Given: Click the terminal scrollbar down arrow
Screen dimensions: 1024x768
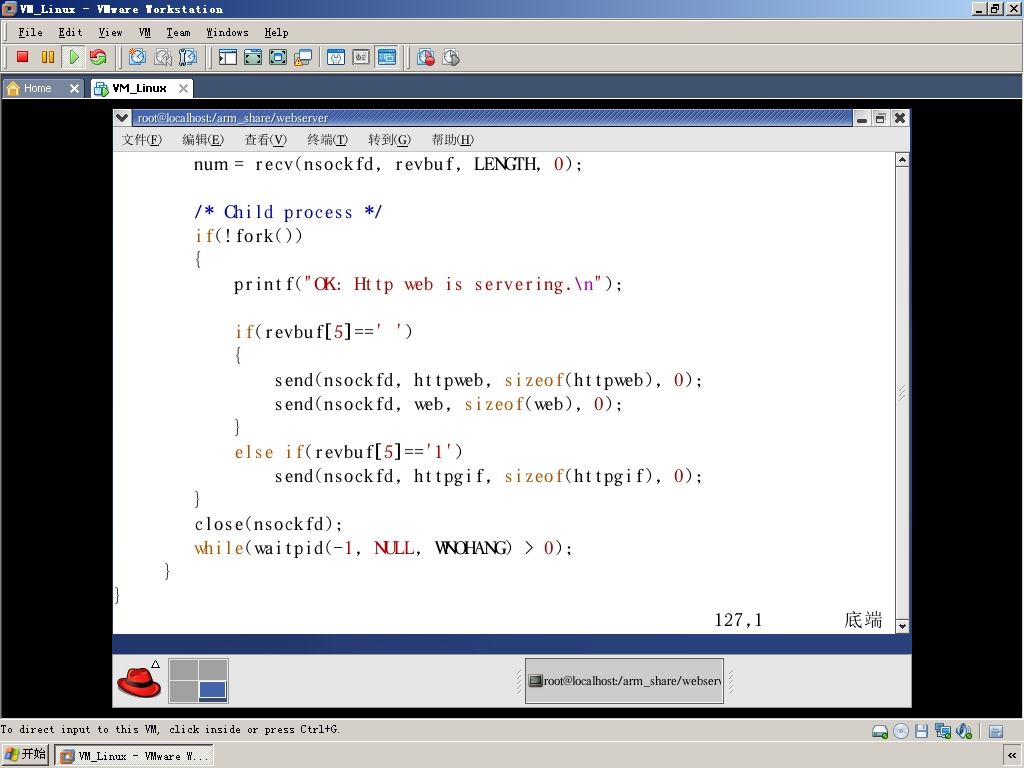Looking at the screenshot, I should [902, 626].
